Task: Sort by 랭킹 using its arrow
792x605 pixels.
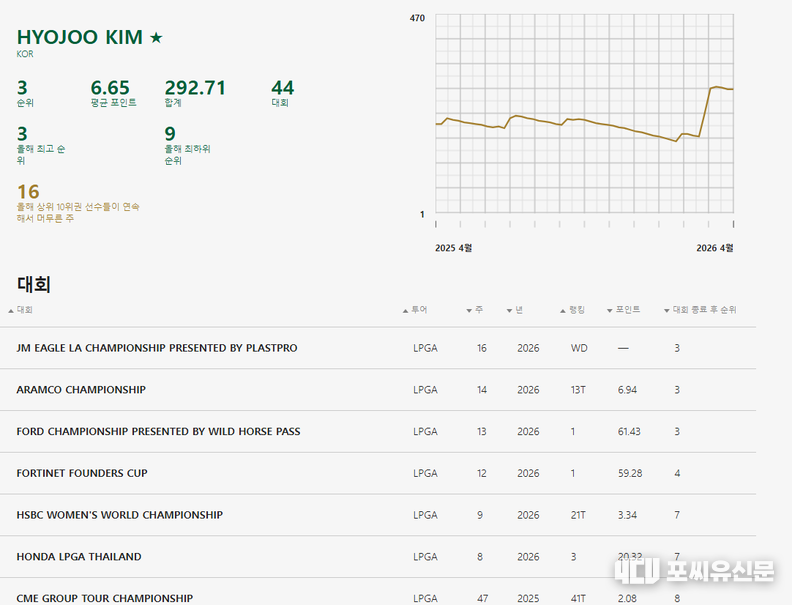Action: coord(563,311)
